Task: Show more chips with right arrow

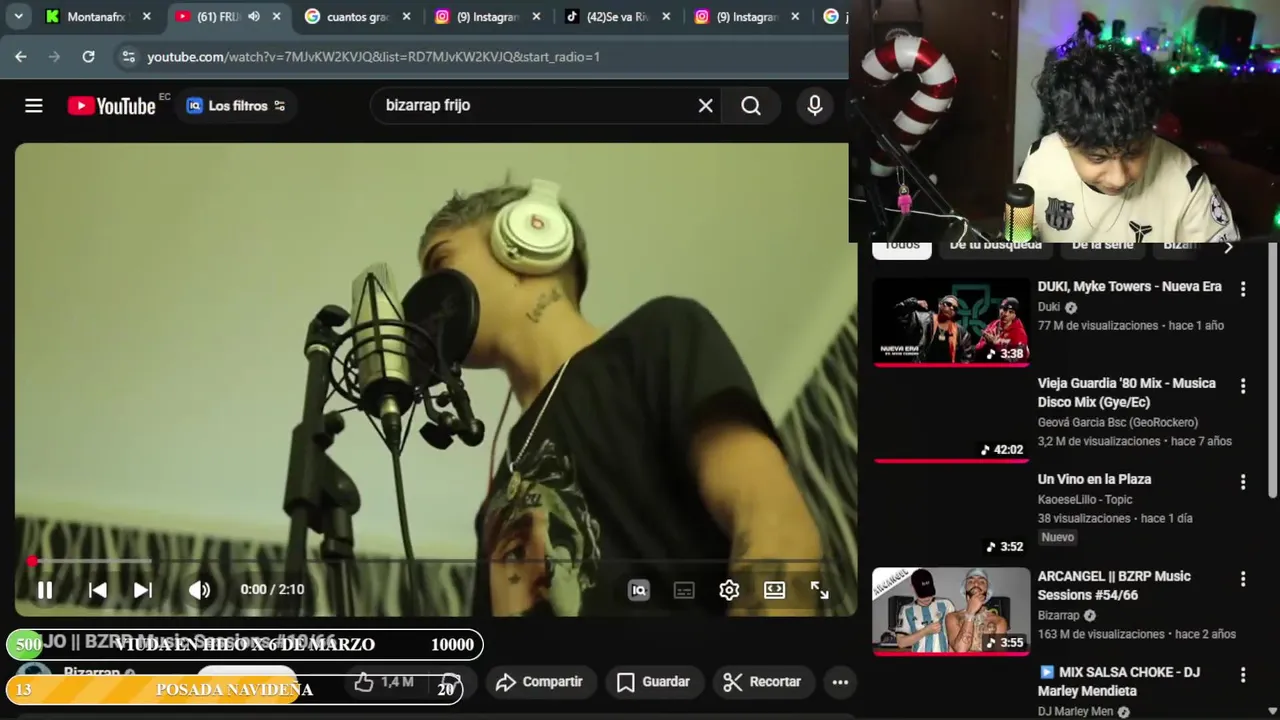Action: pos(1229,247)
